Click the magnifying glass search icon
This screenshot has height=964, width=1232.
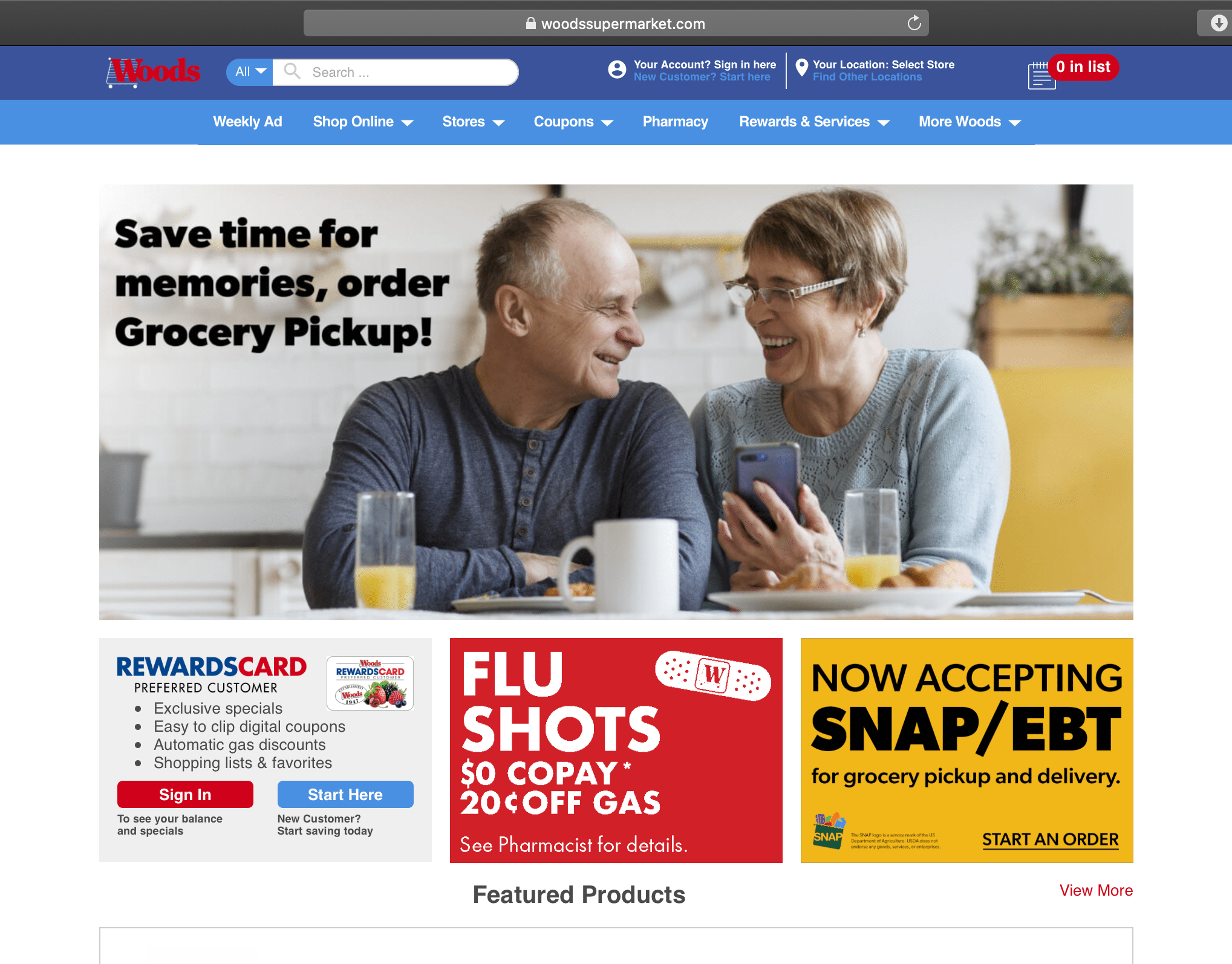[x=292, y=71]
